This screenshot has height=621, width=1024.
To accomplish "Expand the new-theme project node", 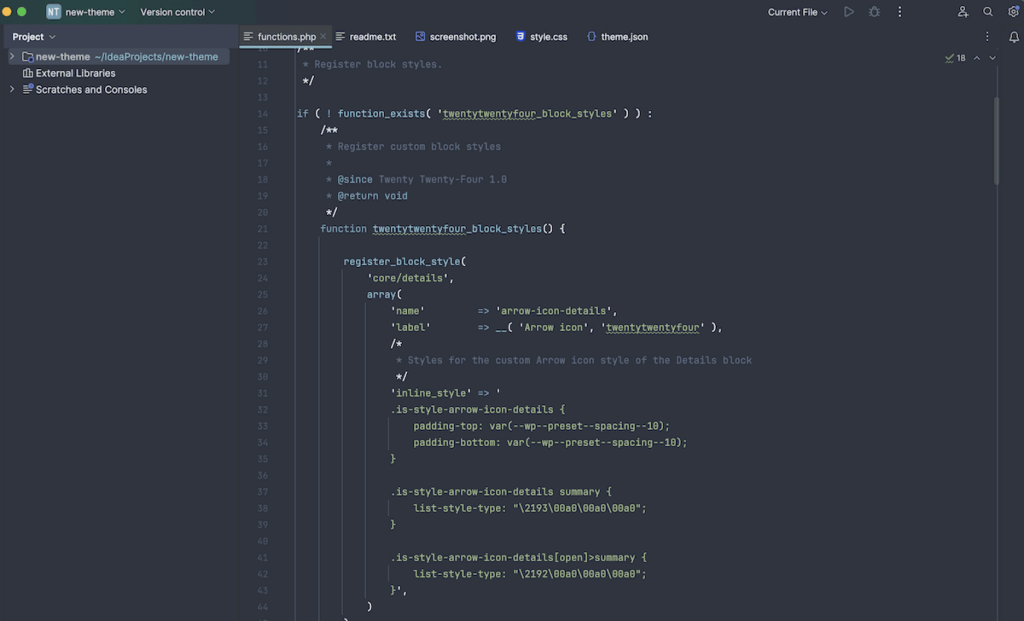I will click(10, 56).
